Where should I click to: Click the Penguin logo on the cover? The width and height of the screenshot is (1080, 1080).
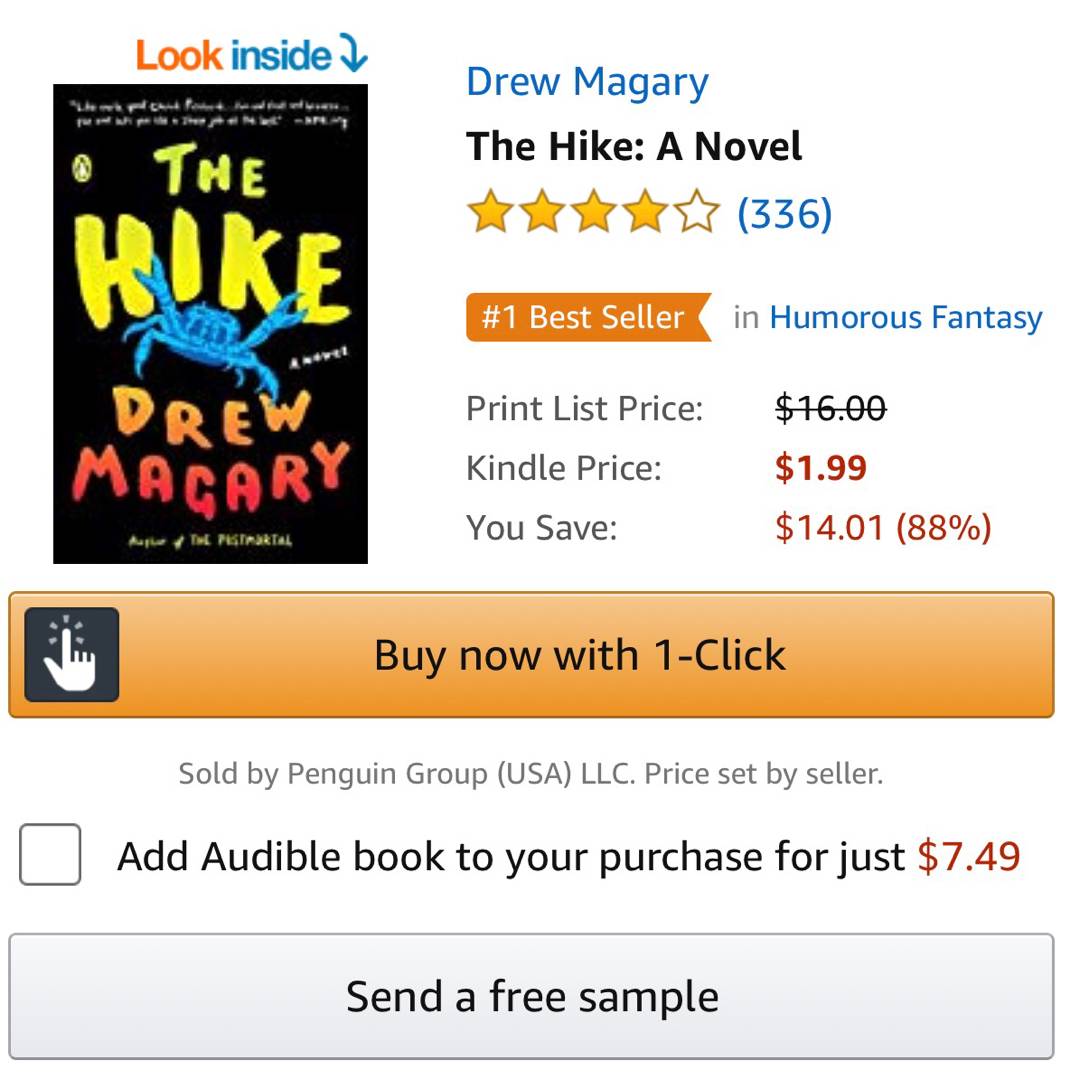point(83,169)
